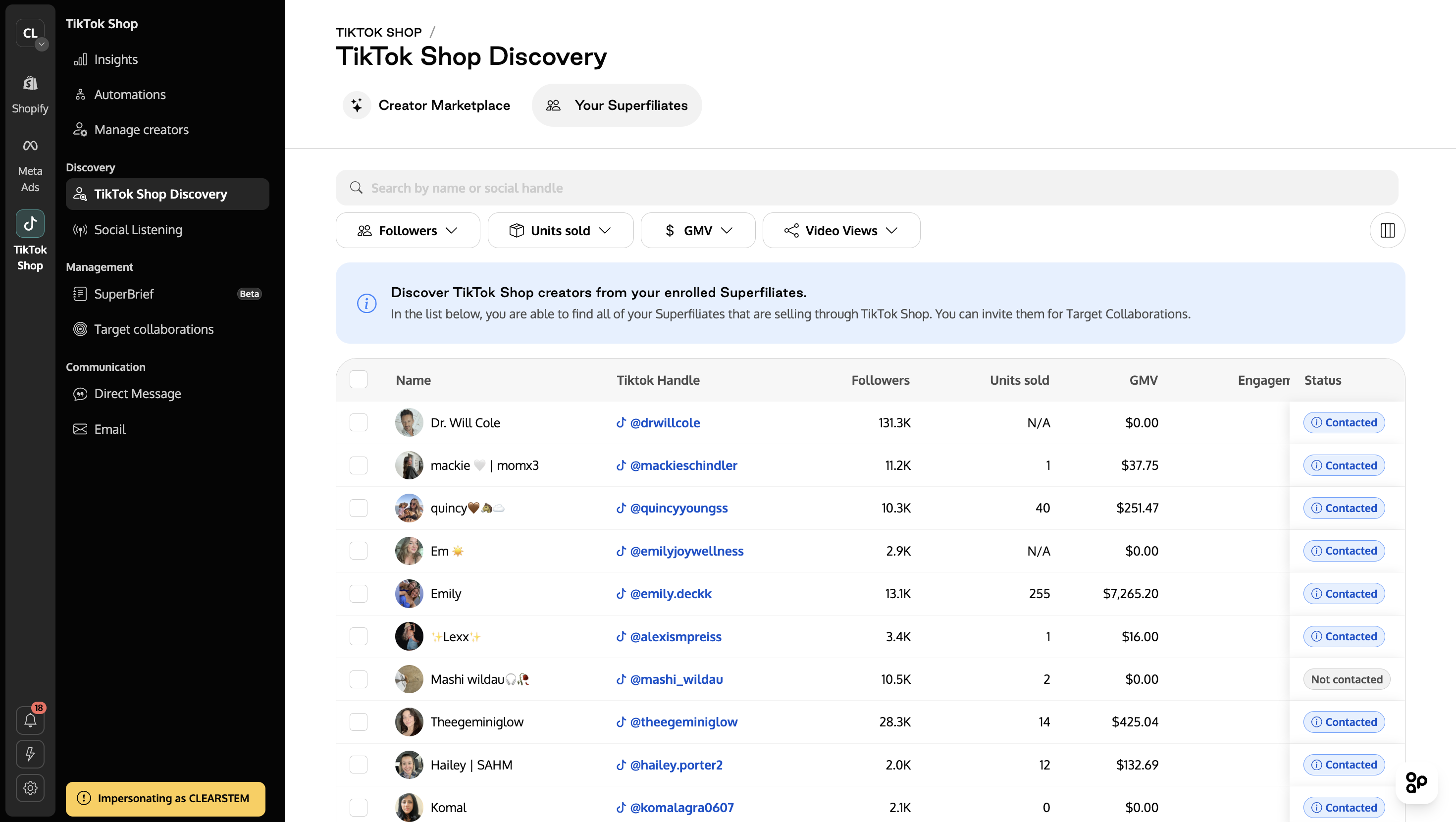This screenshot has width=1456, height=822.
Task: Click the TikTok icon beside @quincyyoungss
Action: (621, 508)
